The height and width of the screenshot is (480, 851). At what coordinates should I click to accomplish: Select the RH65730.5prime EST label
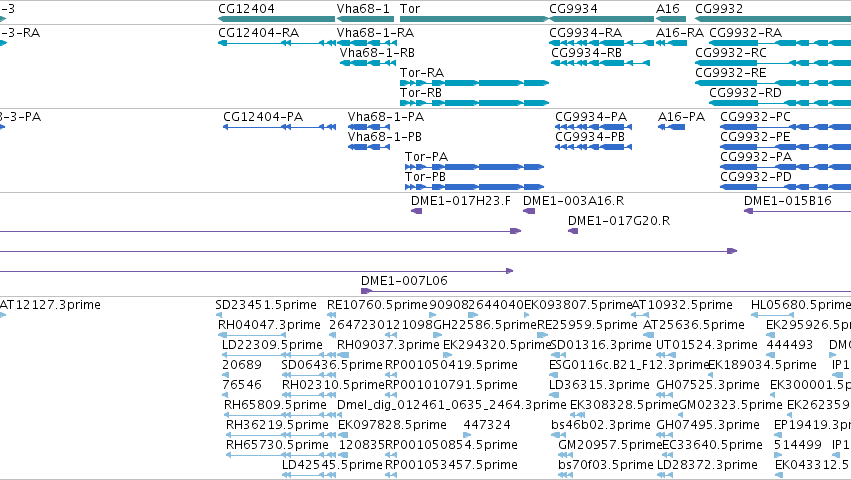click(277, 445)
